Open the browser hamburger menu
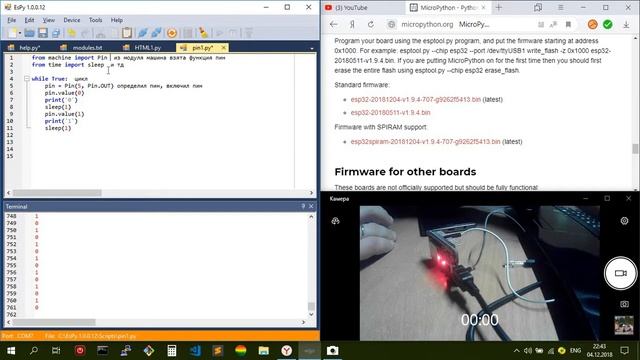The image size is (640, 360). point(561,8)
